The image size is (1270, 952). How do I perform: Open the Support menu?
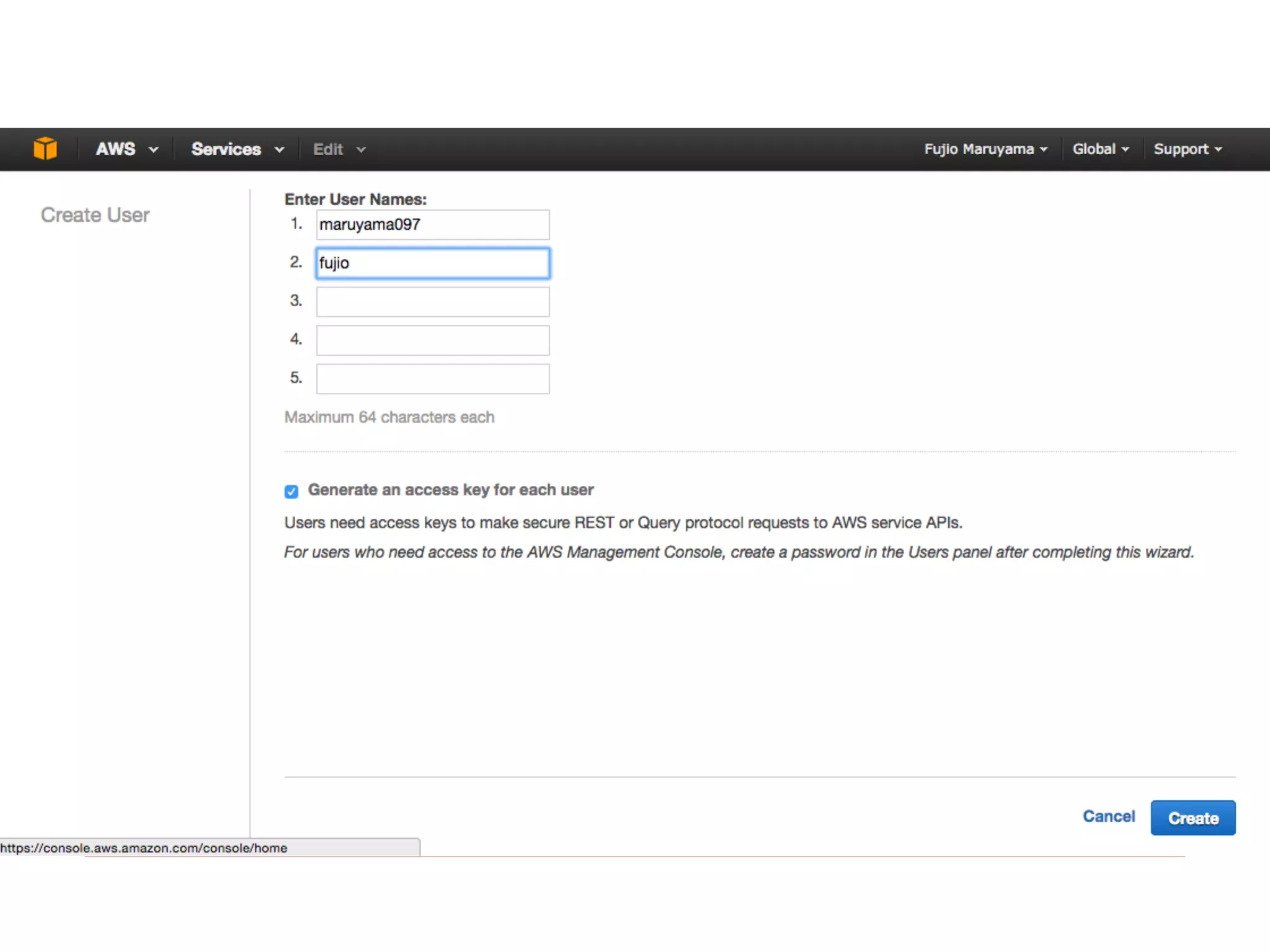(x=1186, y=149)
